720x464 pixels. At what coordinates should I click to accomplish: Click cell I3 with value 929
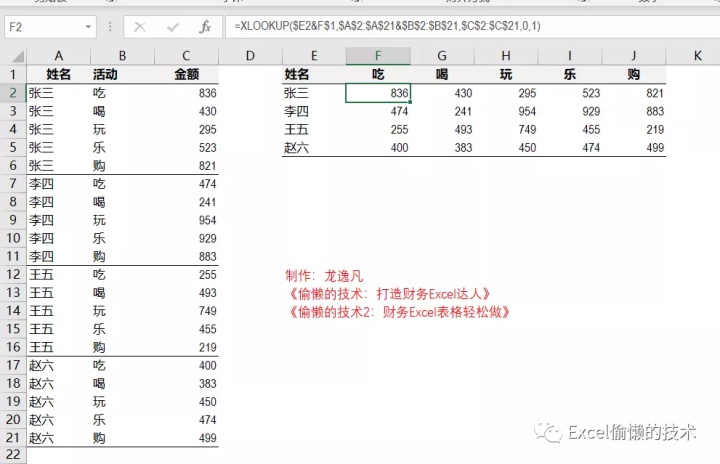pos(570,111)
